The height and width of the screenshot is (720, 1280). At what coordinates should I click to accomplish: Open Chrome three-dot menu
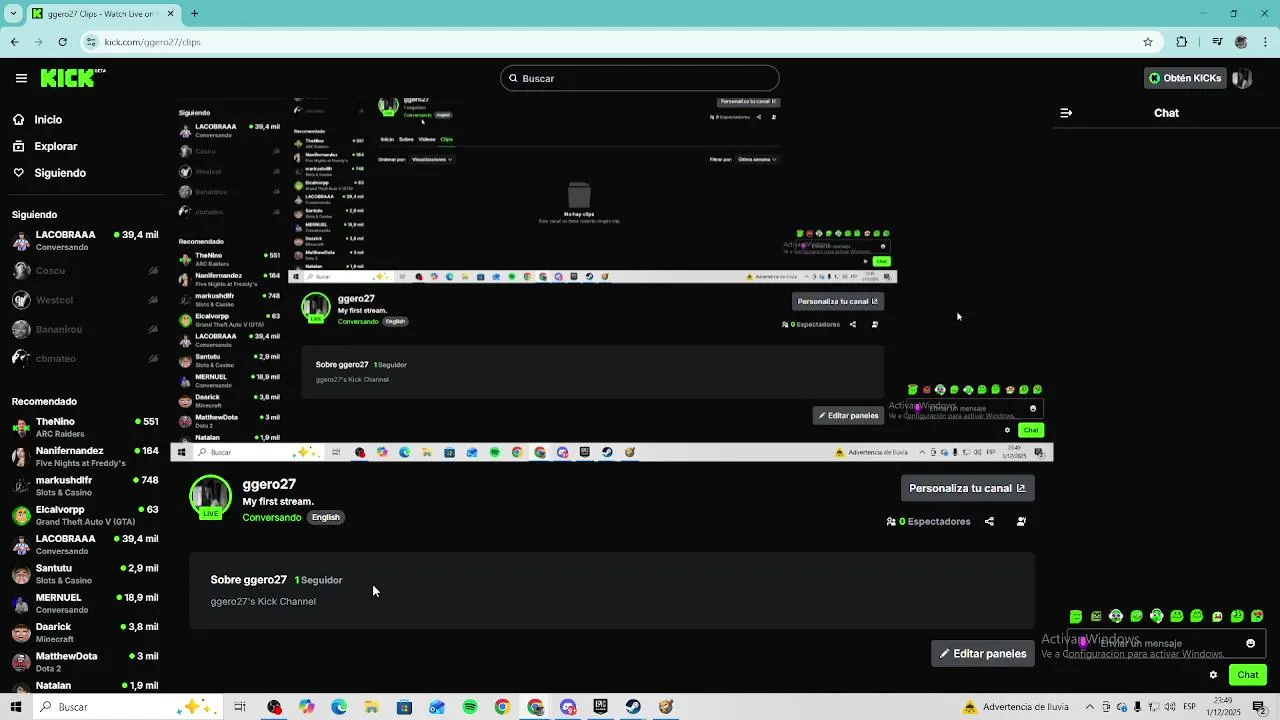pos(1265,42)
